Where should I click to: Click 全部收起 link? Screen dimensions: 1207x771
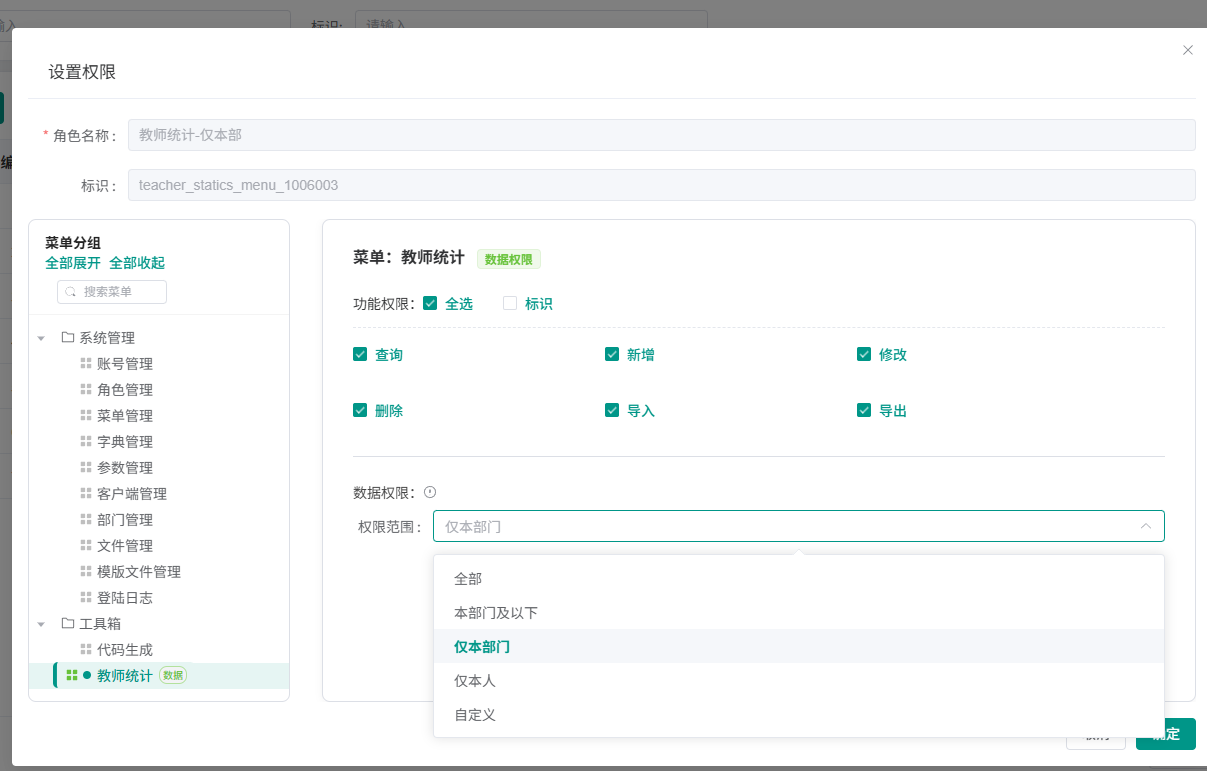[137, 263]
